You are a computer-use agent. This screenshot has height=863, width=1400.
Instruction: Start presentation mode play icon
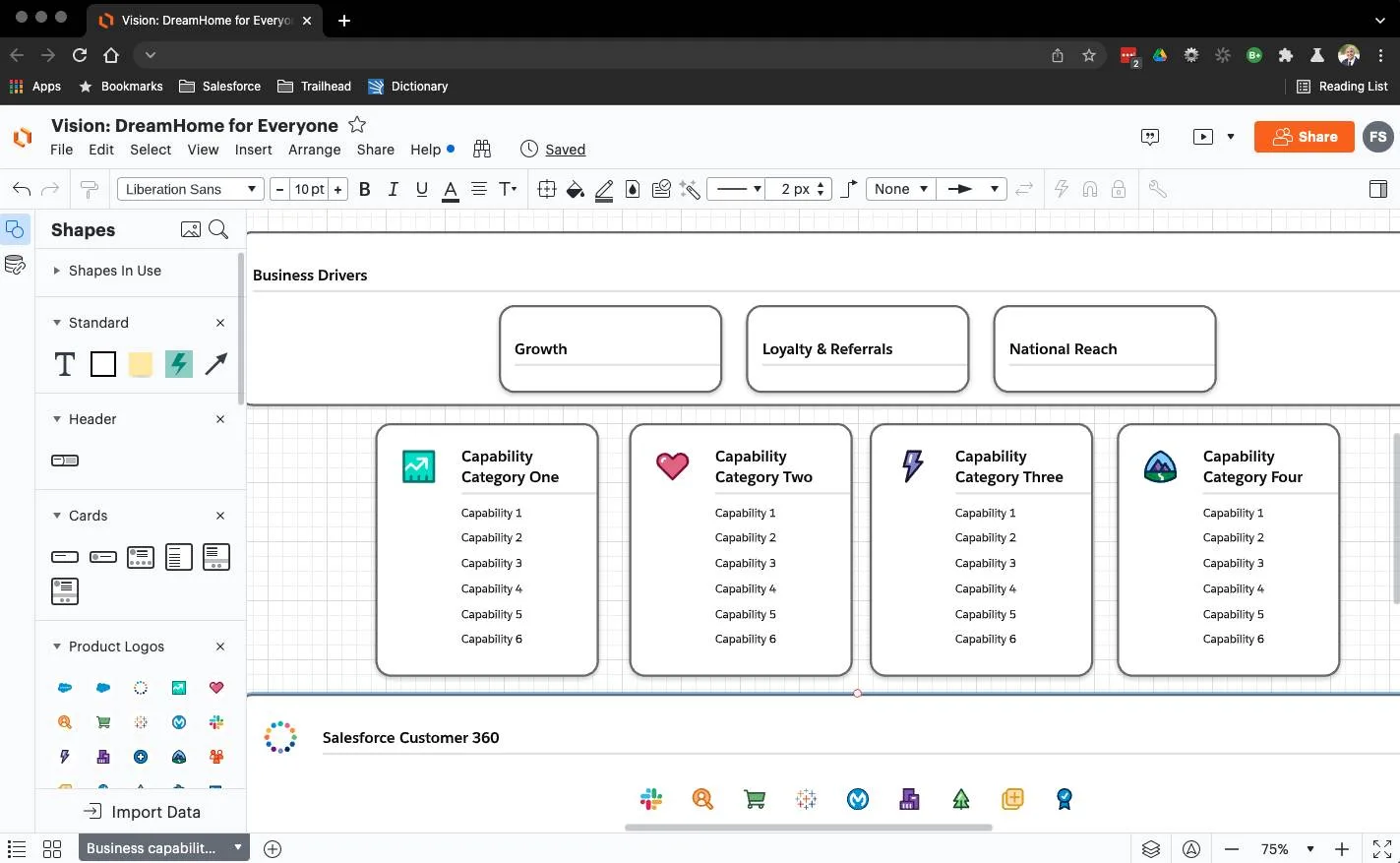coord(1203,137)
